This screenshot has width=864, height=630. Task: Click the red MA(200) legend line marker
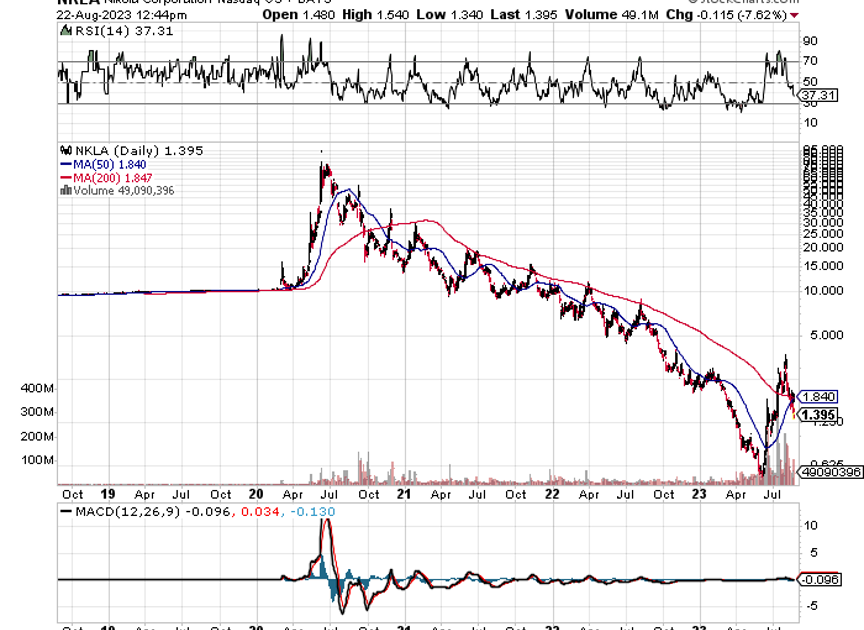[67, 177]
